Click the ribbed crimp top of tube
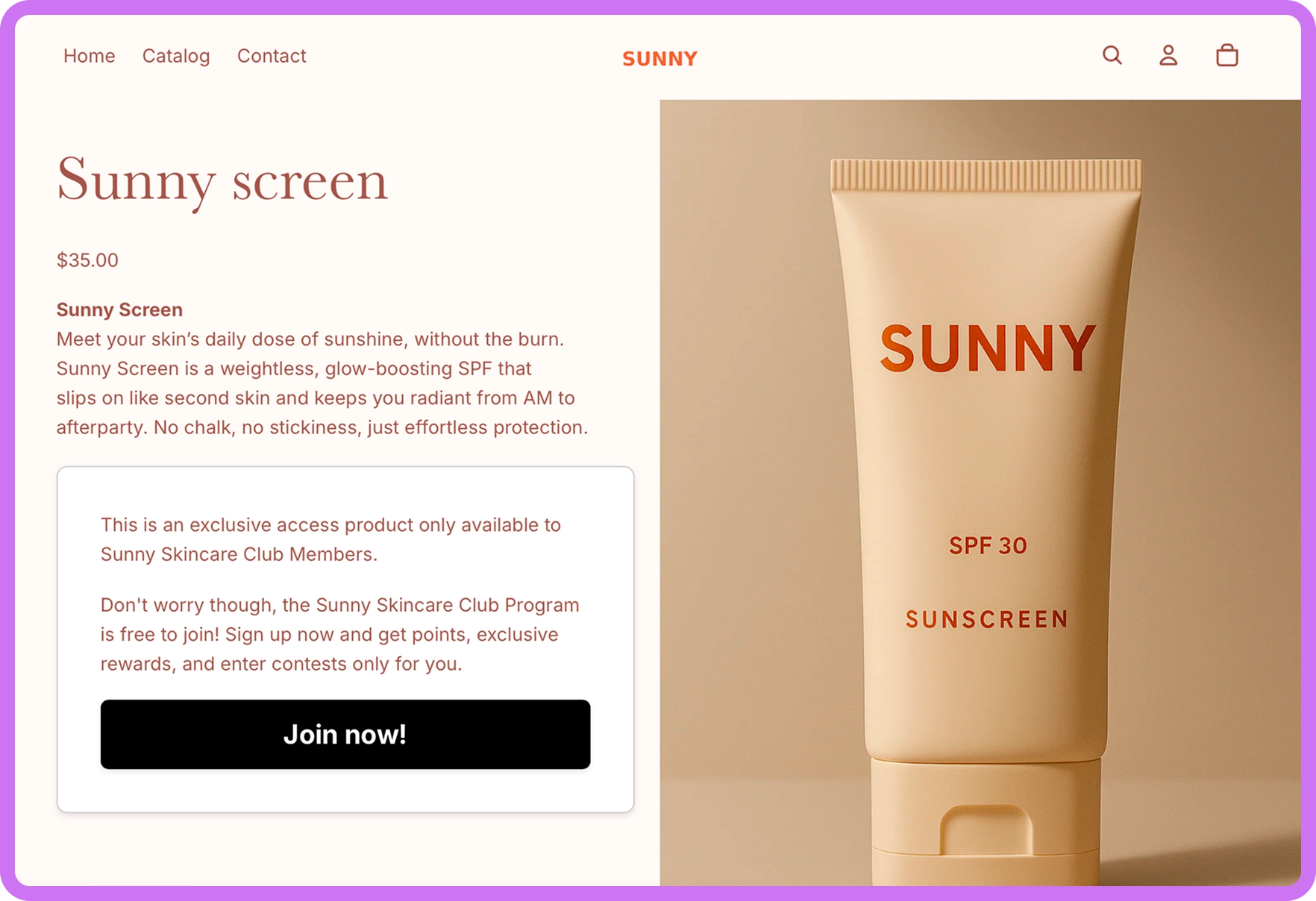Viewport: 1316px width, 901px height. 986,175
